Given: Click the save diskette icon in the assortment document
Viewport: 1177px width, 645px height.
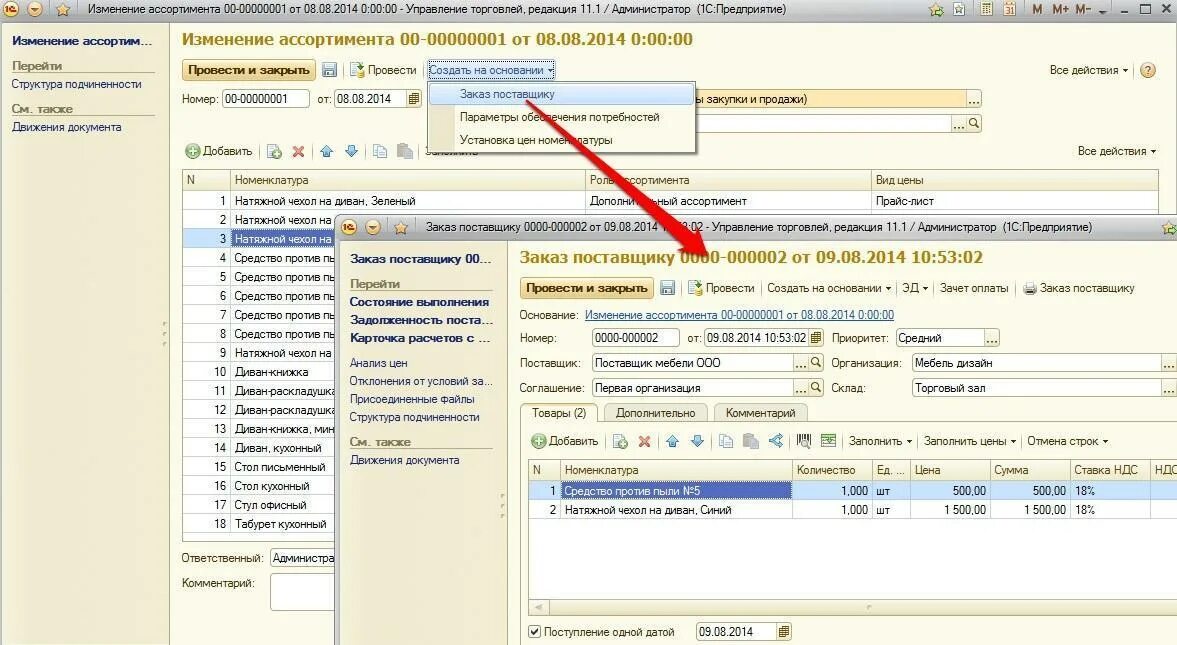Looking at the screenshot, I should coord(329,70).
